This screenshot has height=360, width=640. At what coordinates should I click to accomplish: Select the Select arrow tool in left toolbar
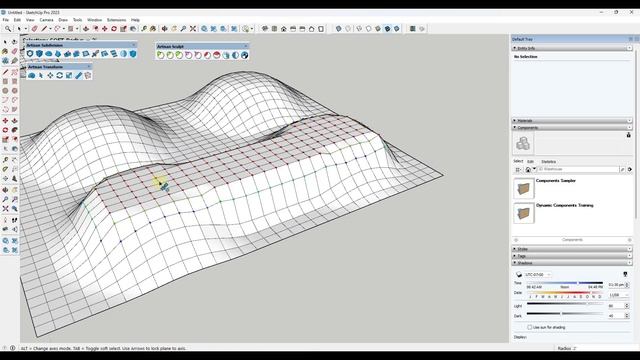[x=5, y=42]
